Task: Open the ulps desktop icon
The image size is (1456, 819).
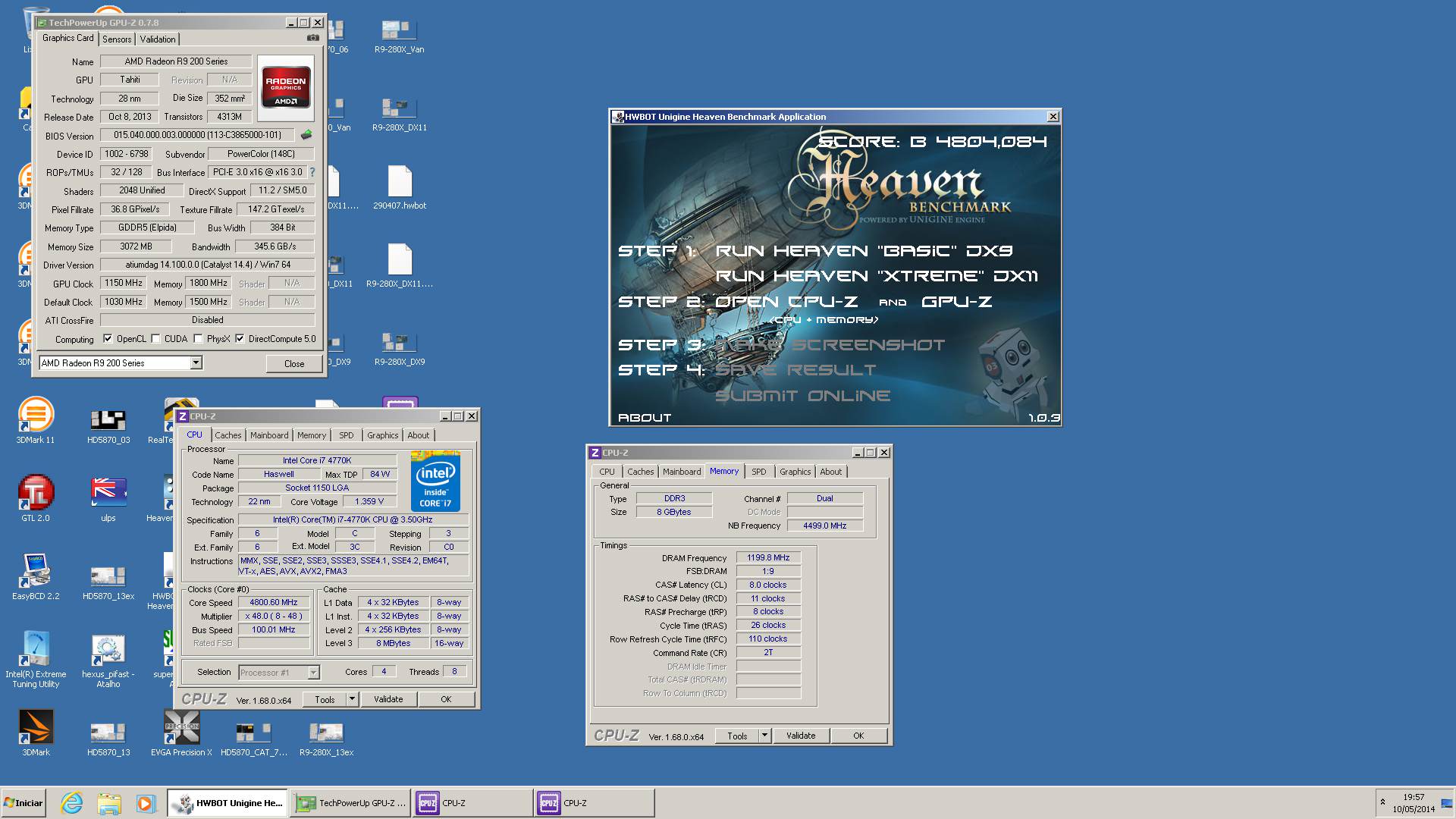Action: coord(108,498)
